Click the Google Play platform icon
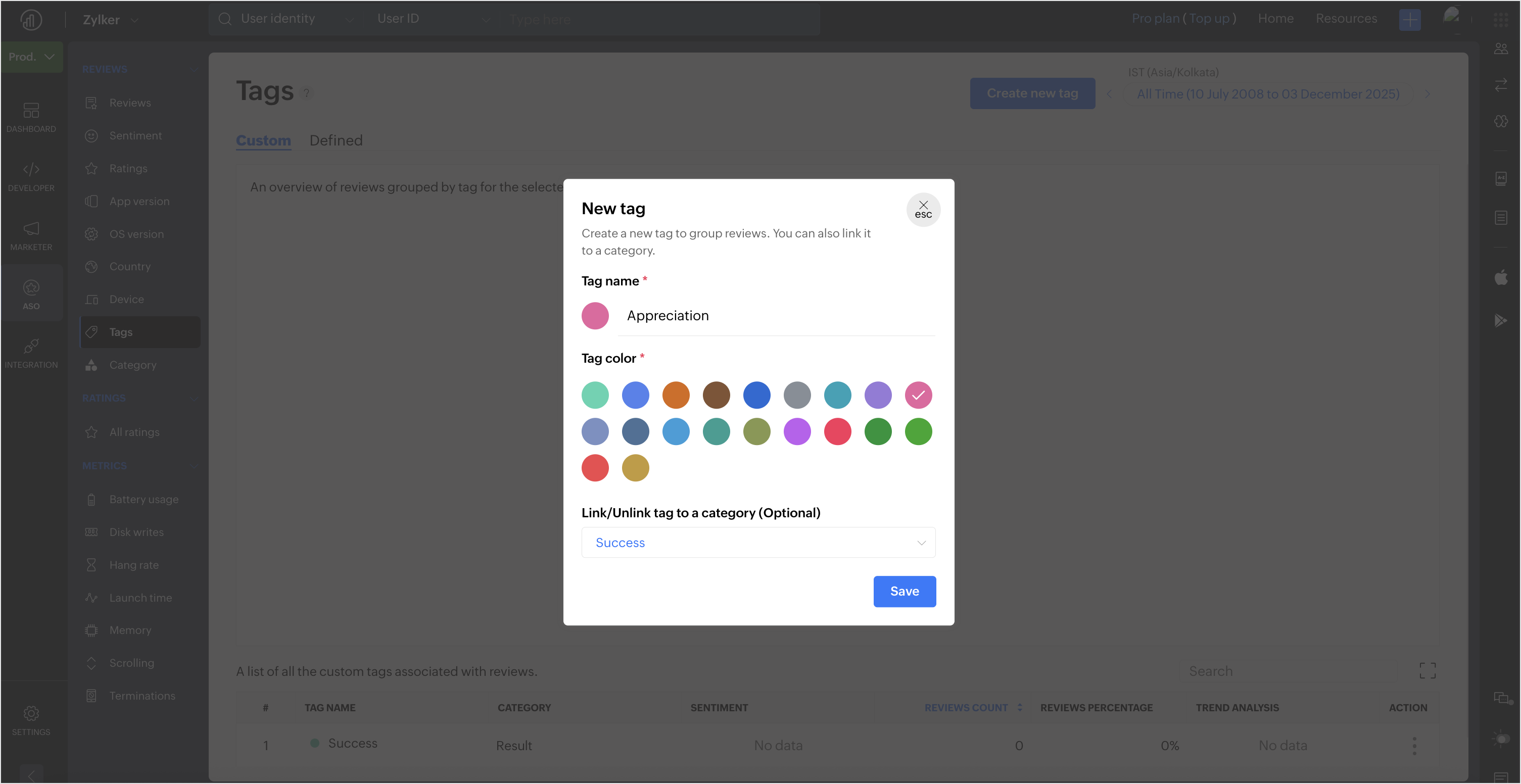This screenshot has height=784, width=1521. 1500,321
